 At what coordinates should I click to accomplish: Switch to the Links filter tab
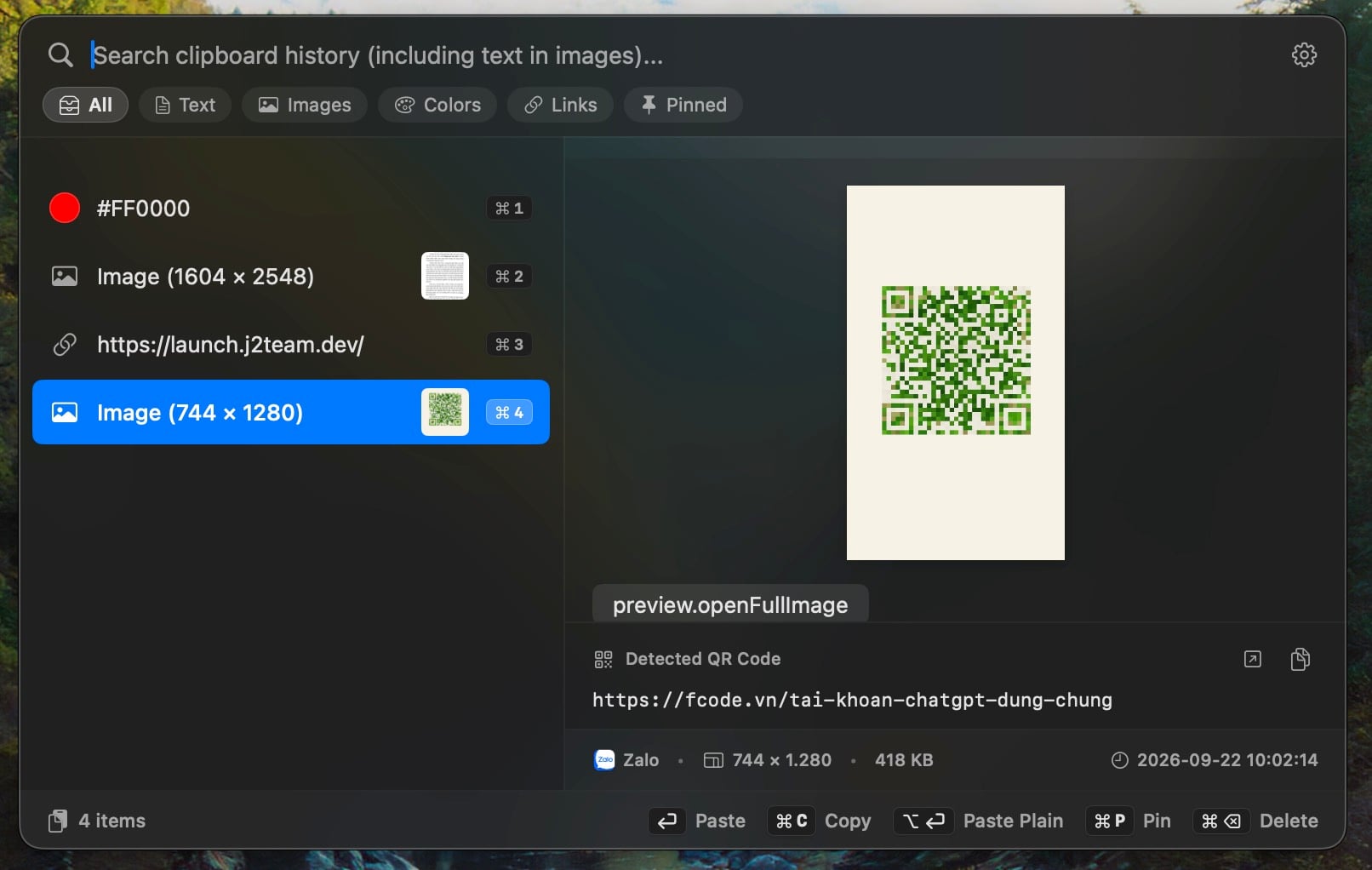click(x=560, y=105)
